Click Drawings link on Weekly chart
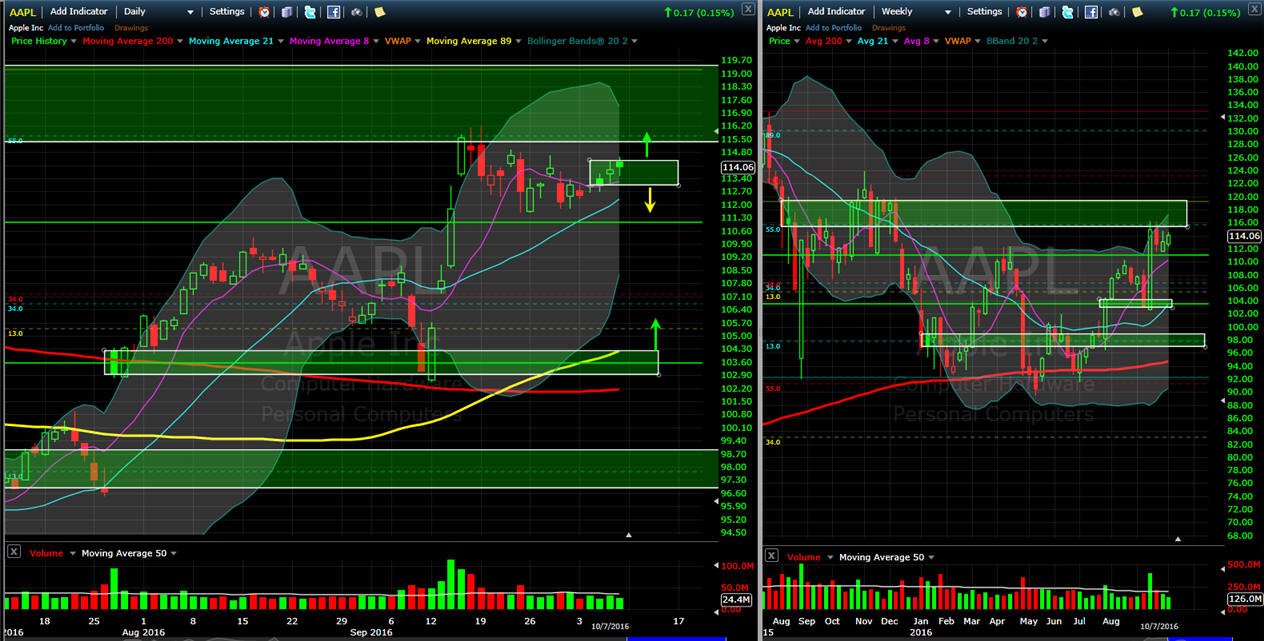Screen dimensions: 1264x641 (x=889, y=28)
